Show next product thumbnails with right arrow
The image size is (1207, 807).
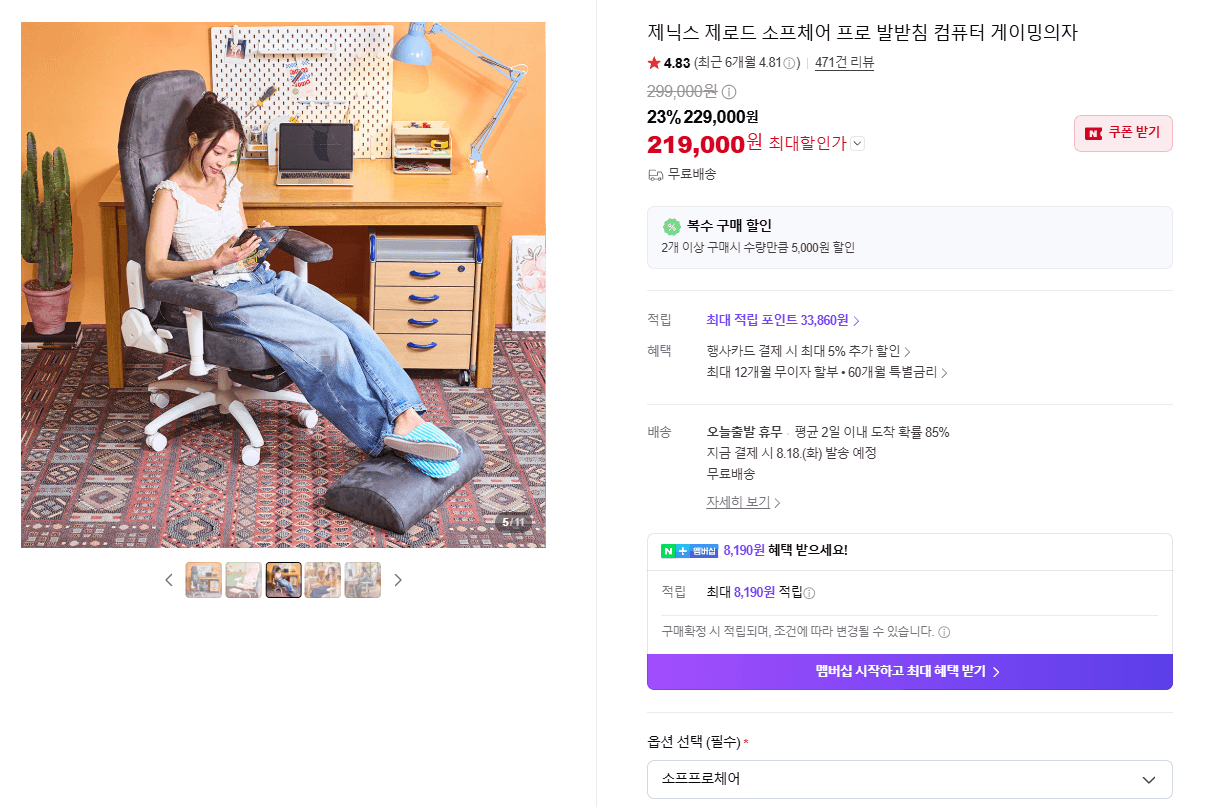(x=398, y=580)
